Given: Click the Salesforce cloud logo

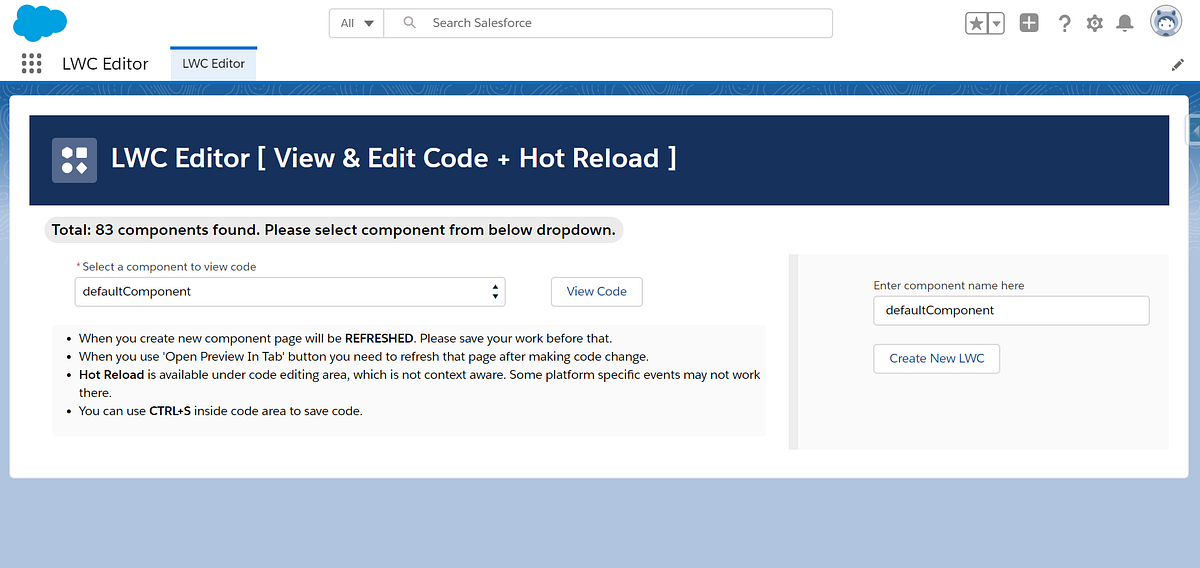Looking at the screenshot, I should [40, 22].
